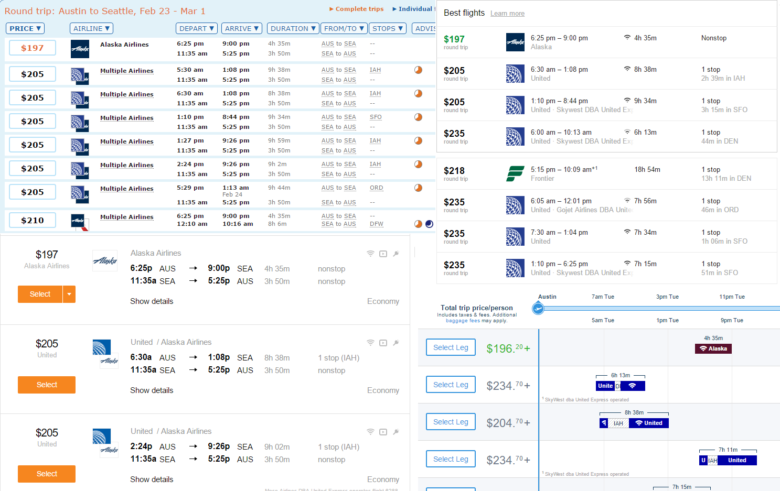Click the video entertainment icon on the 2:24p United card
Image resolution: width=780 pixels, height=491 pixels.
point(383,430)
